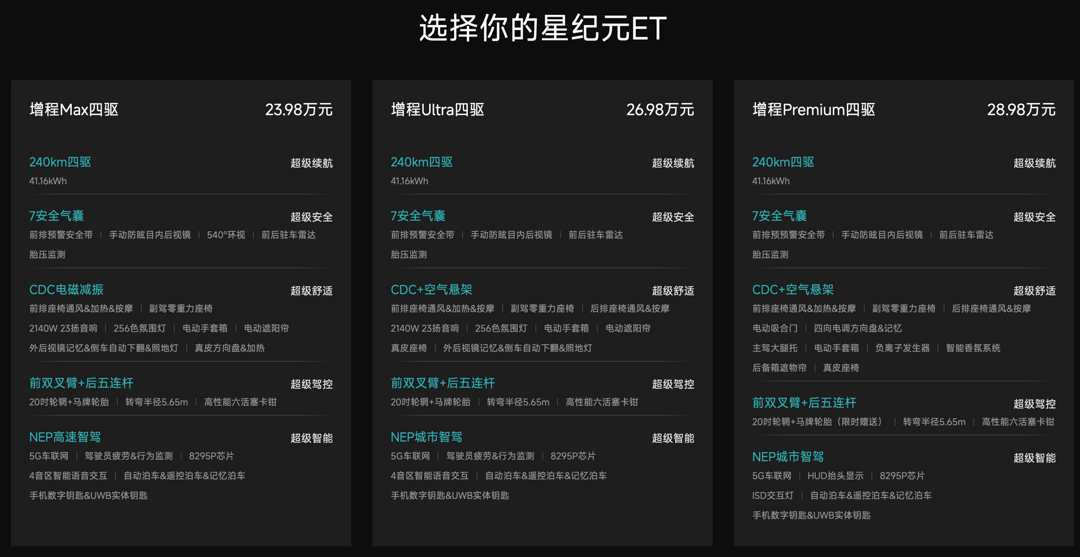Click 真皮座椅 in the Ultra card

408,348
